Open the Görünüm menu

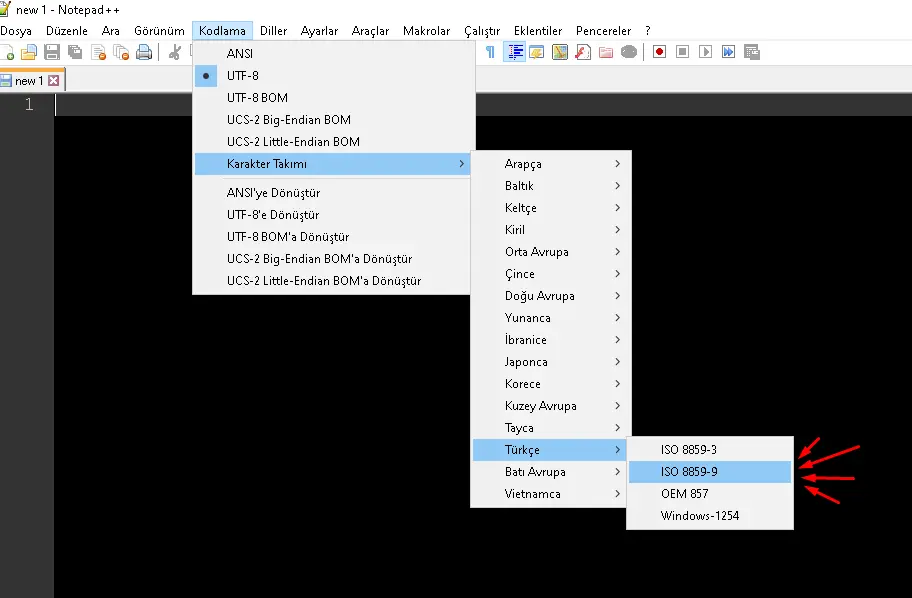(159, 31)
